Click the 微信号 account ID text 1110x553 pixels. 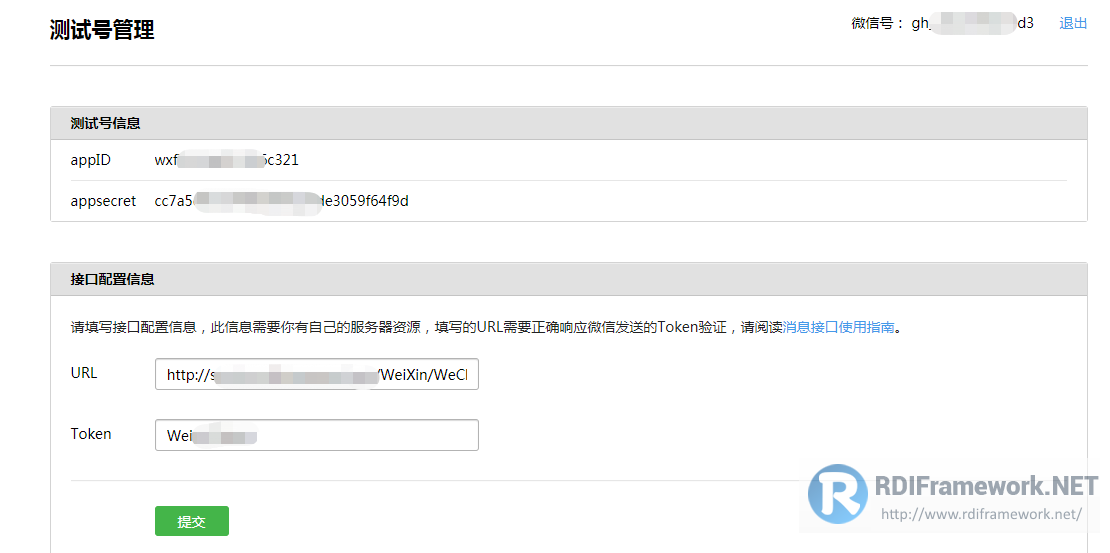tap(973, 23)
